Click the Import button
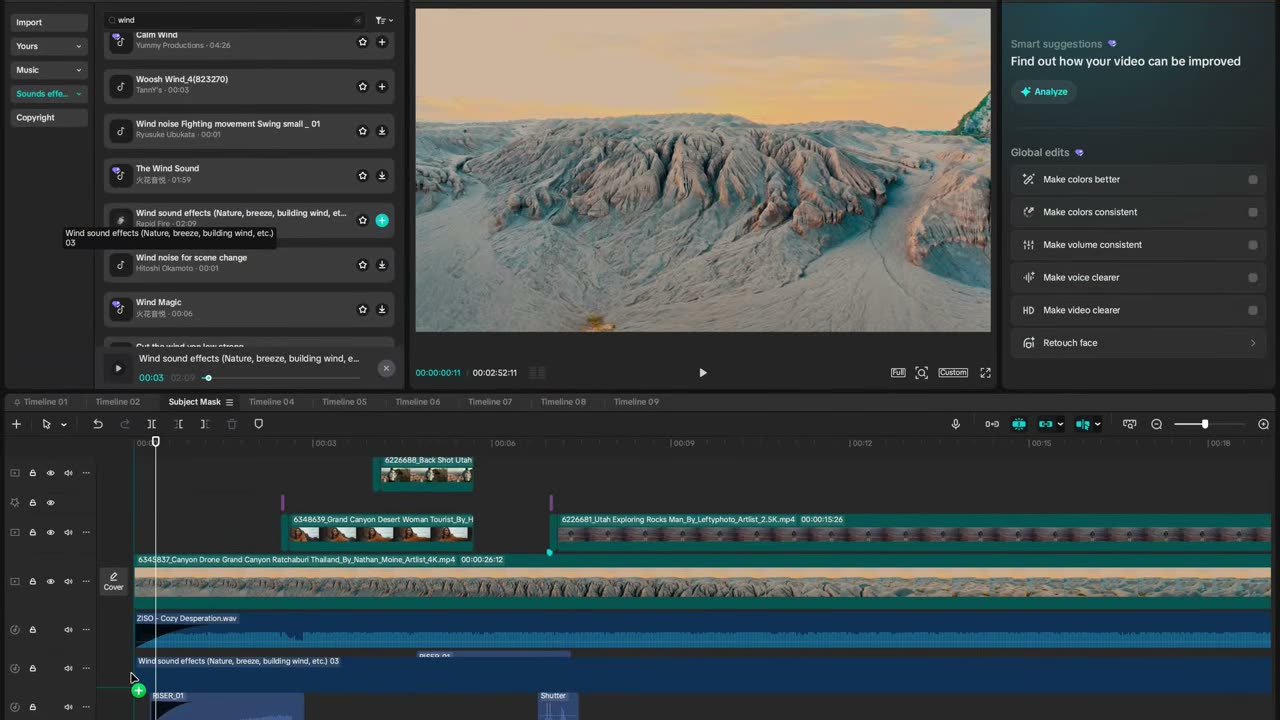The height and width of the screenshot is (720, 1280). point(49,22)
